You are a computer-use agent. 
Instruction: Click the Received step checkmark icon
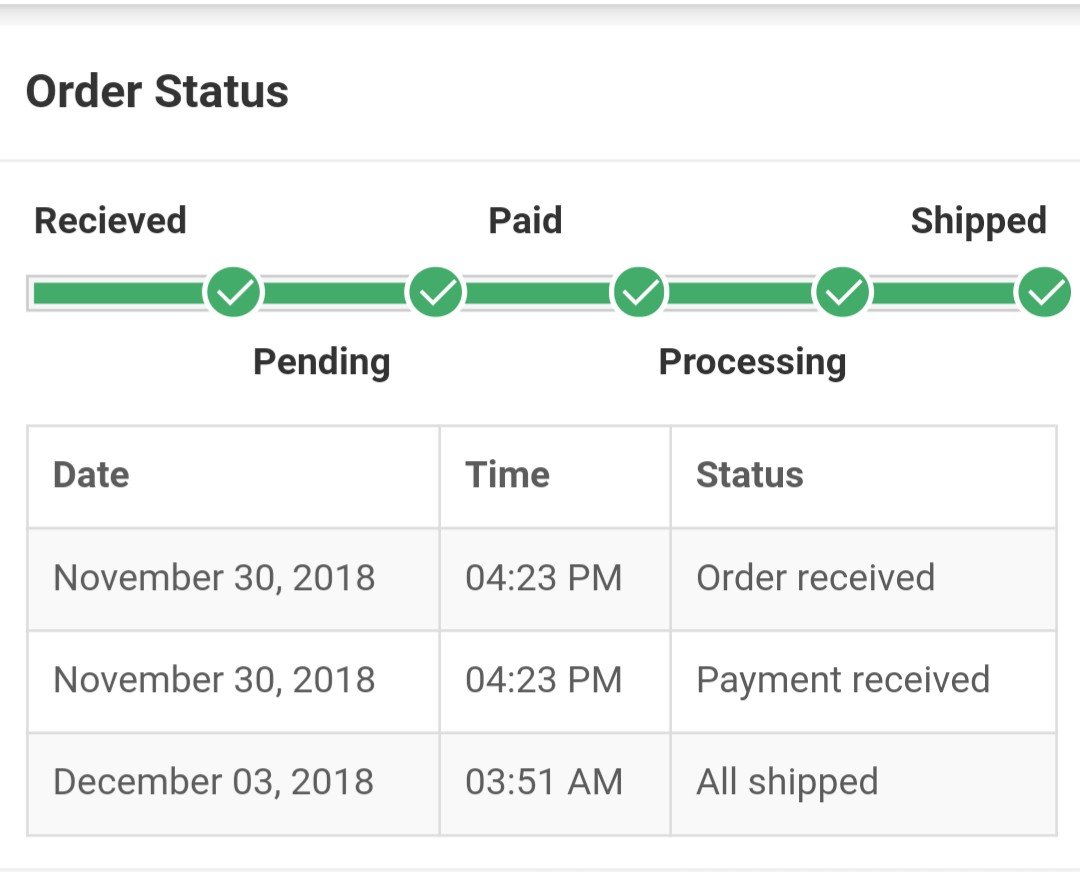[x=233, y=293]
